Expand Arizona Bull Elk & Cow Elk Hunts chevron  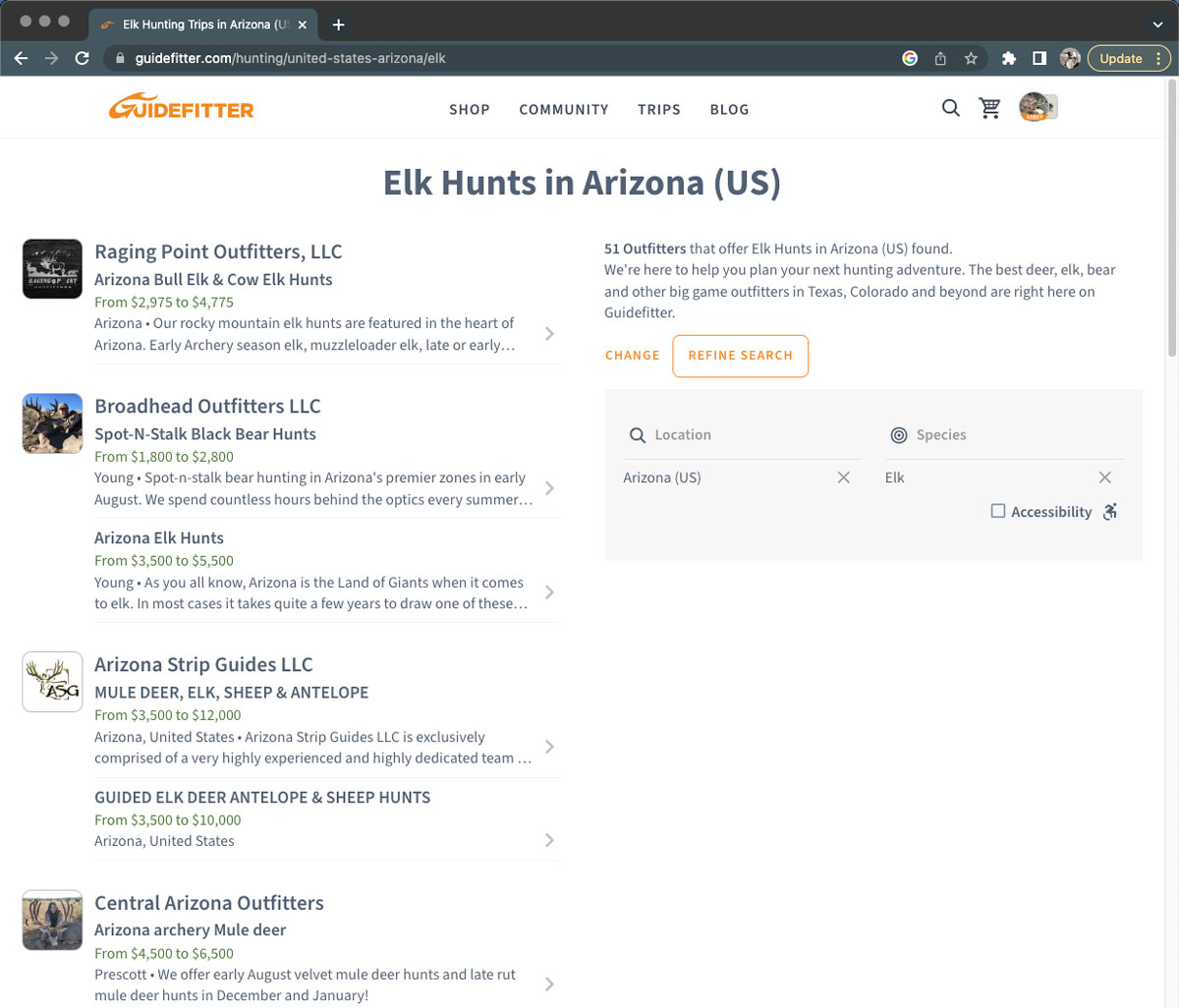(549, 334)
